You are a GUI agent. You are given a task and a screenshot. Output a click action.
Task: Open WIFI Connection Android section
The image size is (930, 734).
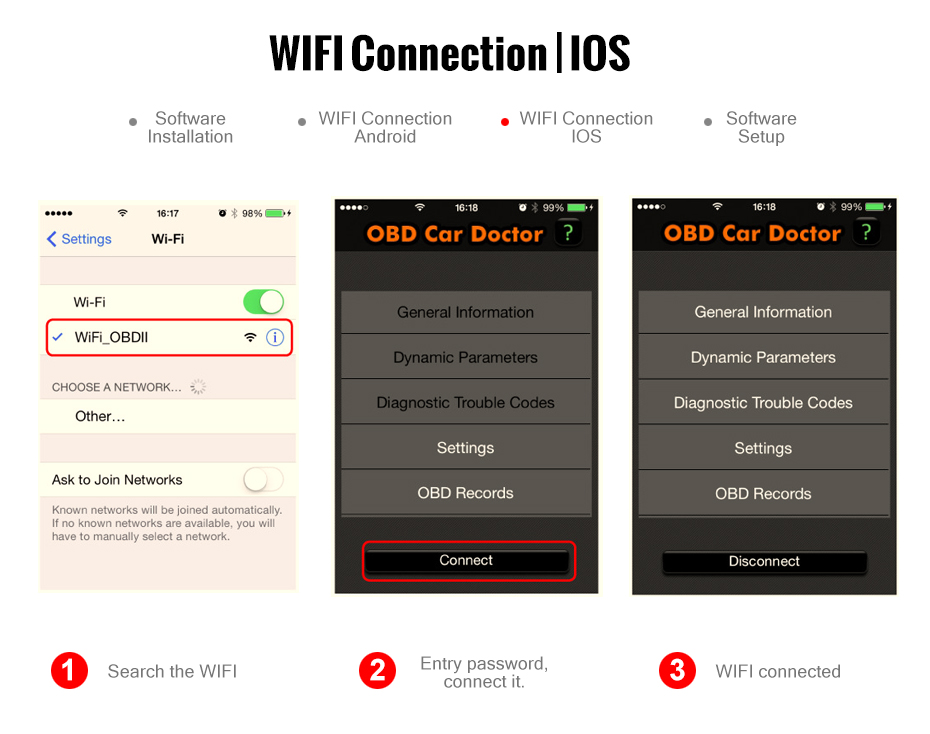point(385,127)
